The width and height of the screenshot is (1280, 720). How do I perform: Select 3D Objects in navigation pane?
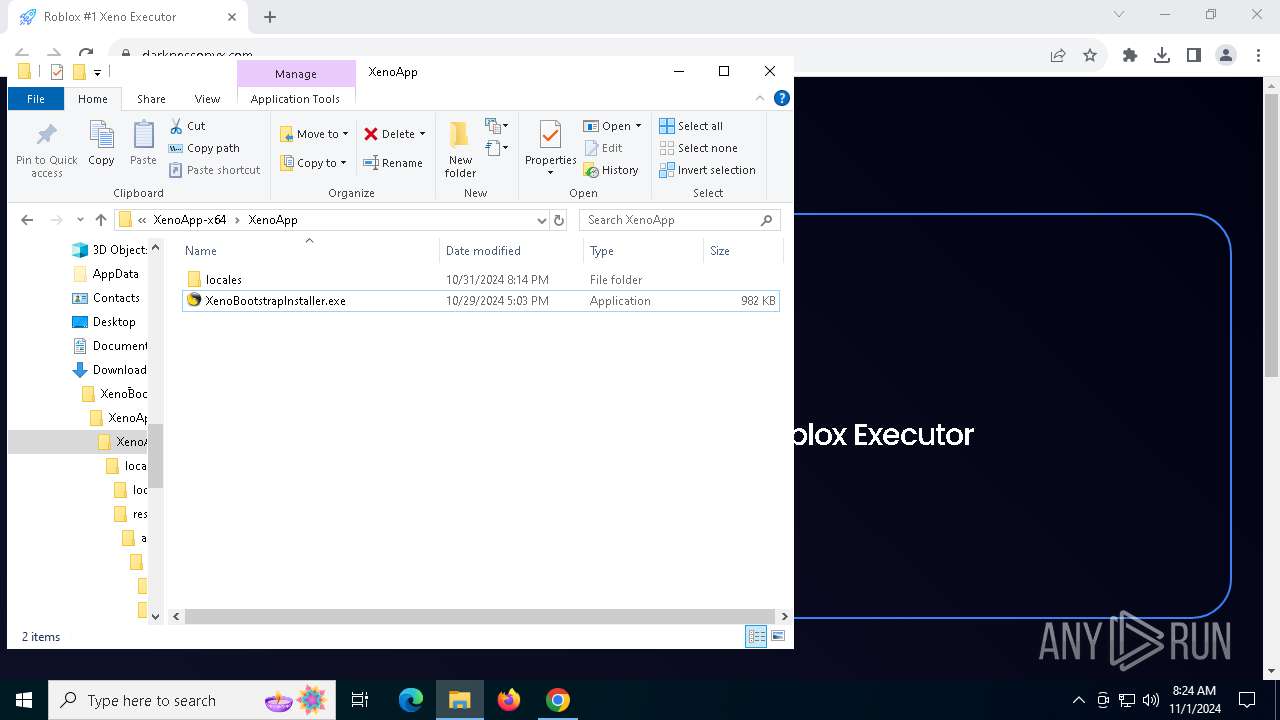109,250
